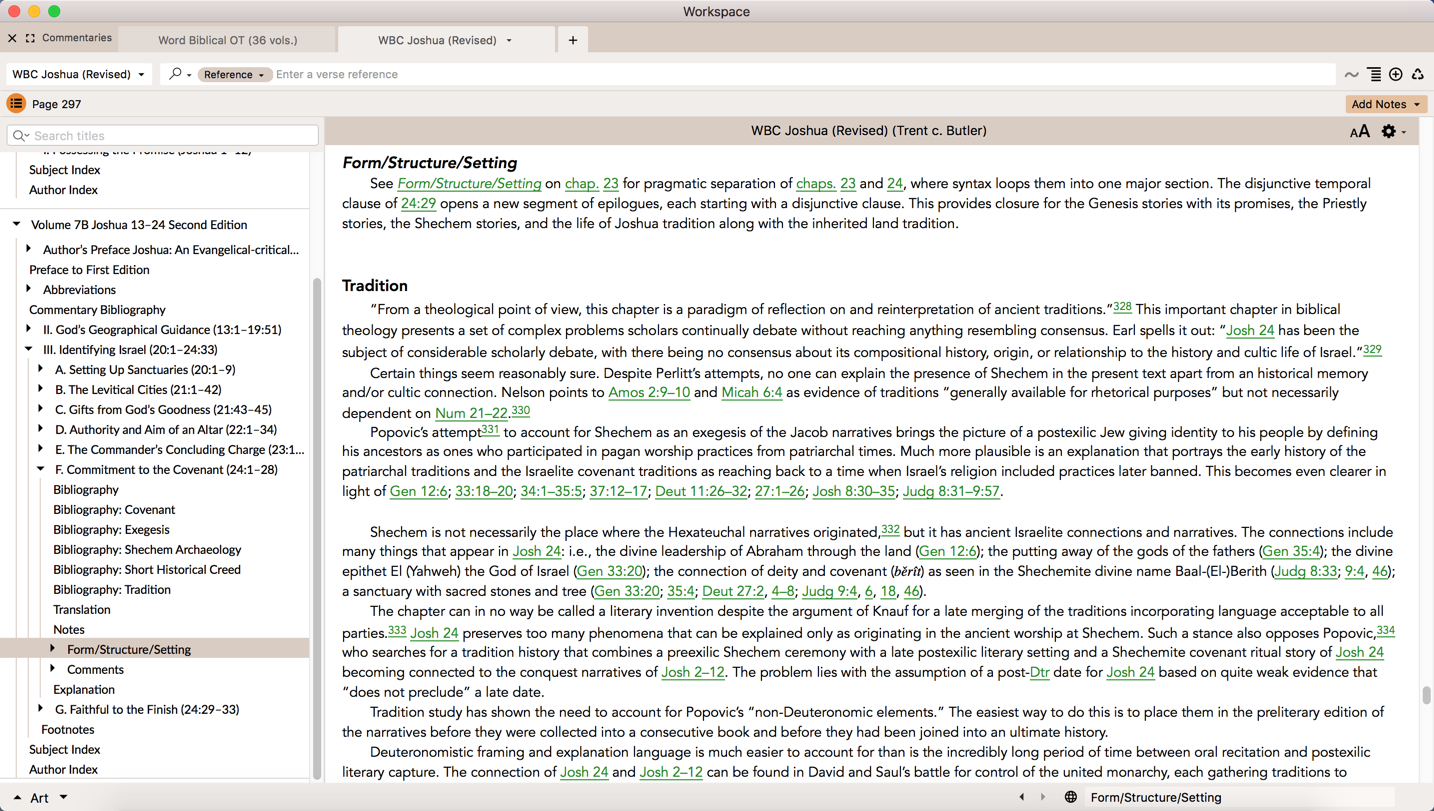Open the Add Notes dropdown button
Image resolution: width=1434 pixels, height=811 pixels.
pos(1385,104)
